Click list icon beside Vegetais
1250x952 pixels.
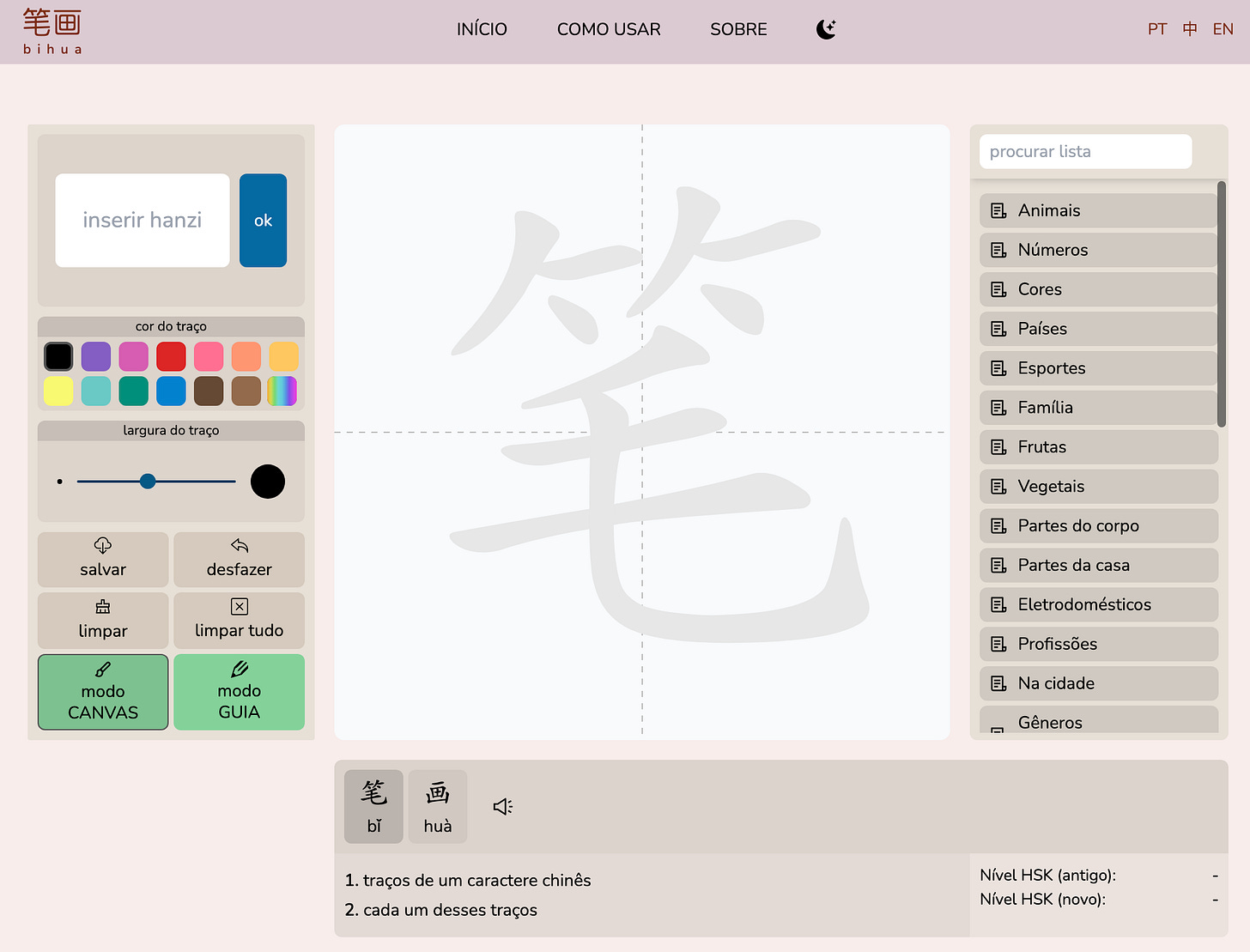click(x=998, y=487)
